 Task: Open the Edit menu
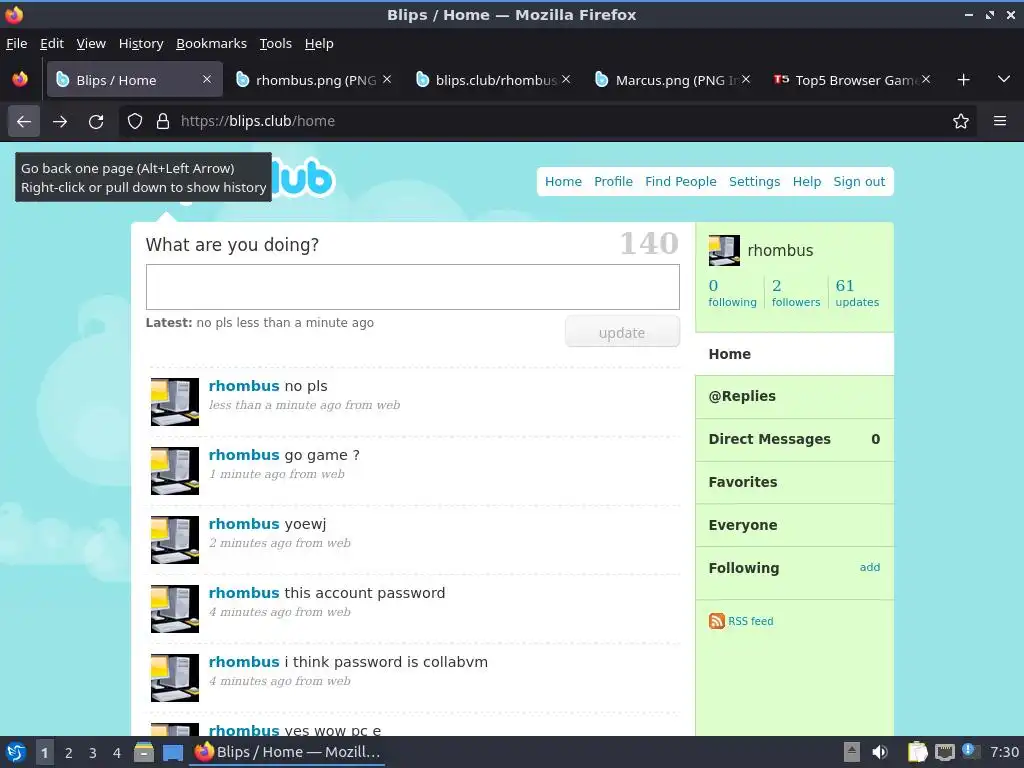pos(52,44)
